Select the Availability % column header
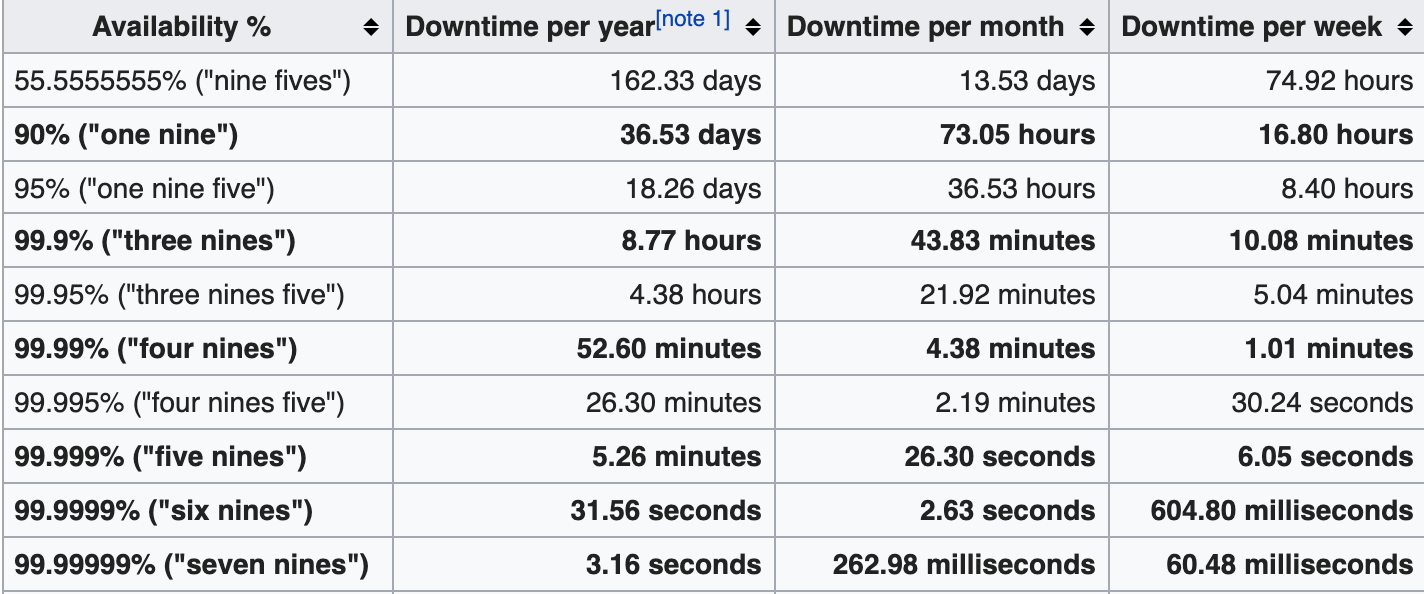The image size is (1424, 594). [x=198, y=27]
